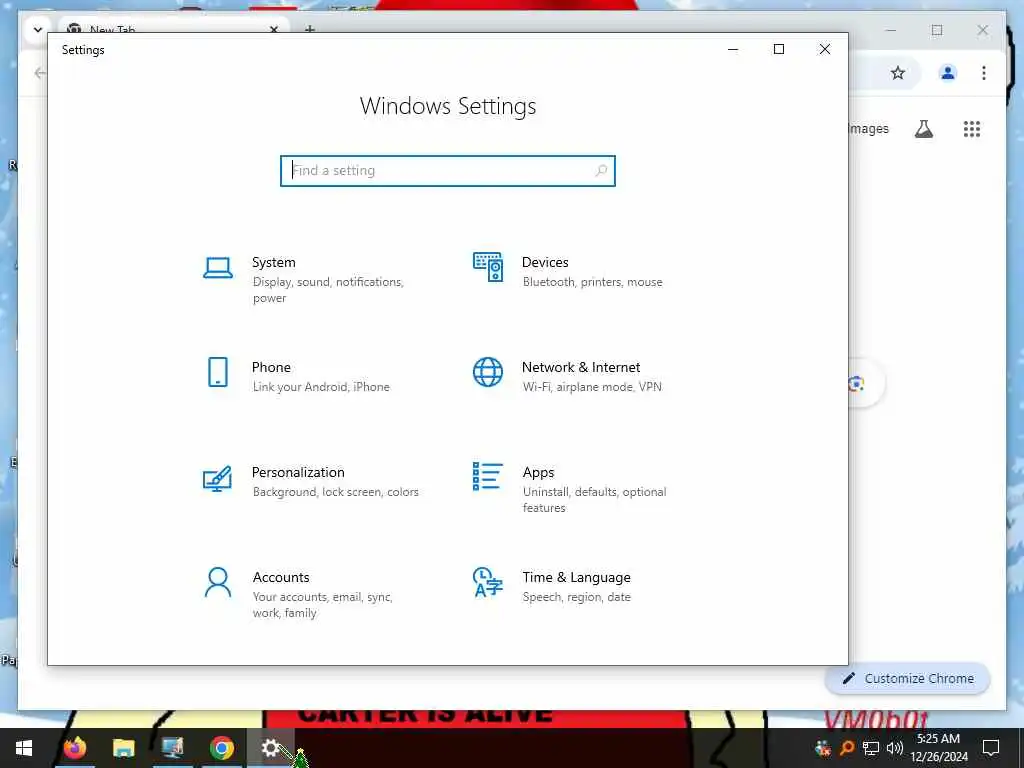
Task: Click 'Speech, region, date' description text
Action: click(x=577, y=597)
